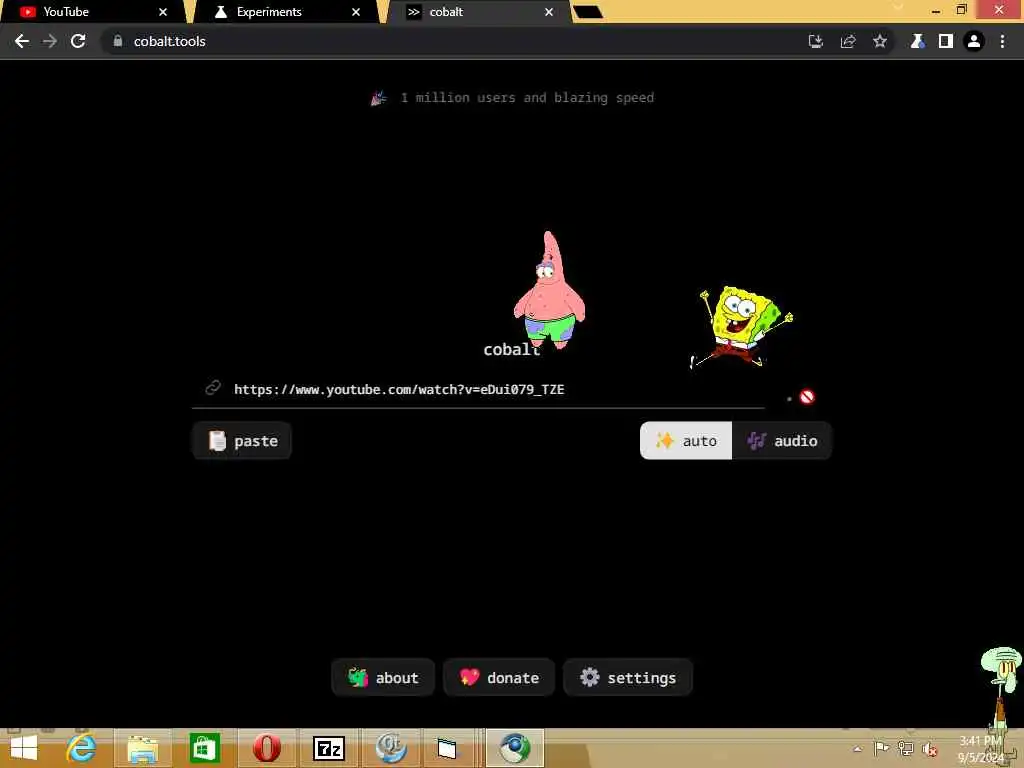Launch Internet Explorer from the taskbar
The image size is (1024, 768).
[x=82, y=748]
